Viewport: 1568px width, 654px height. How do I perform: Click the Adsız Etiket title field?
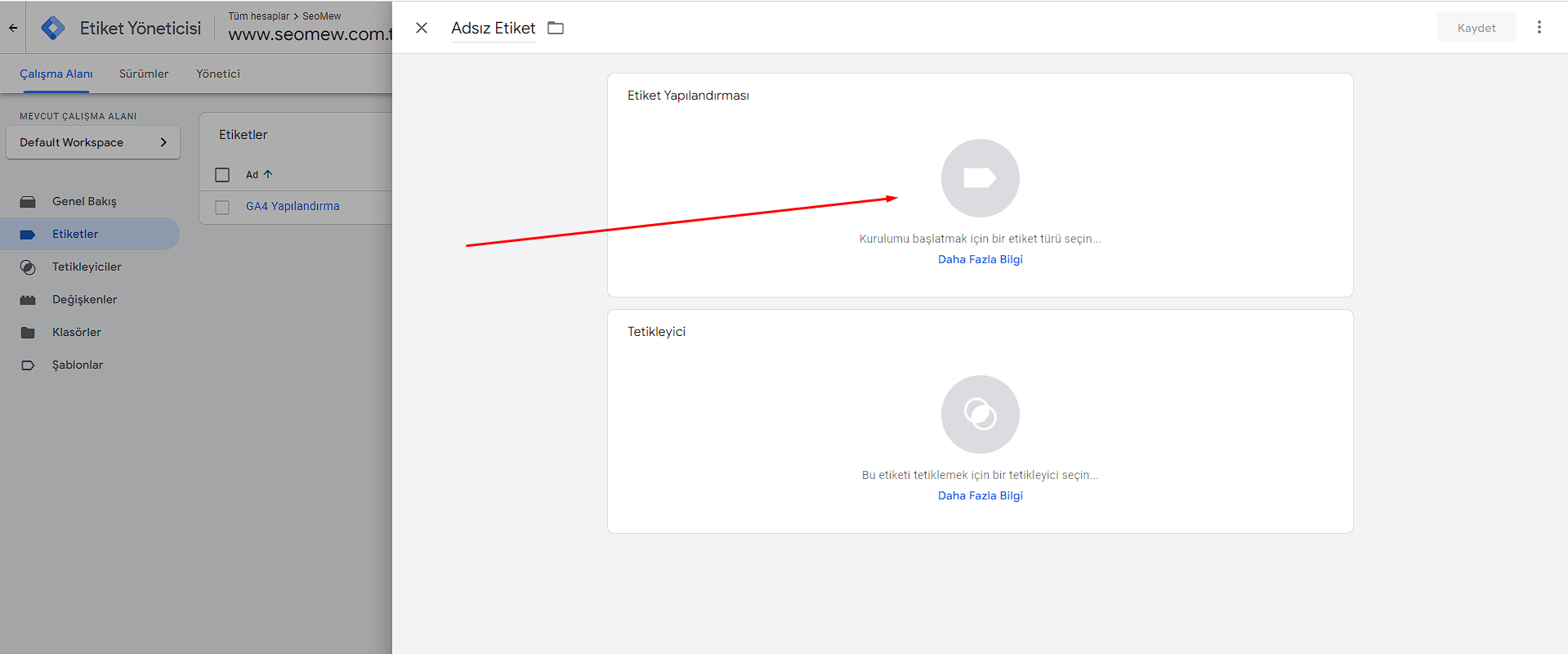(493, 28)
